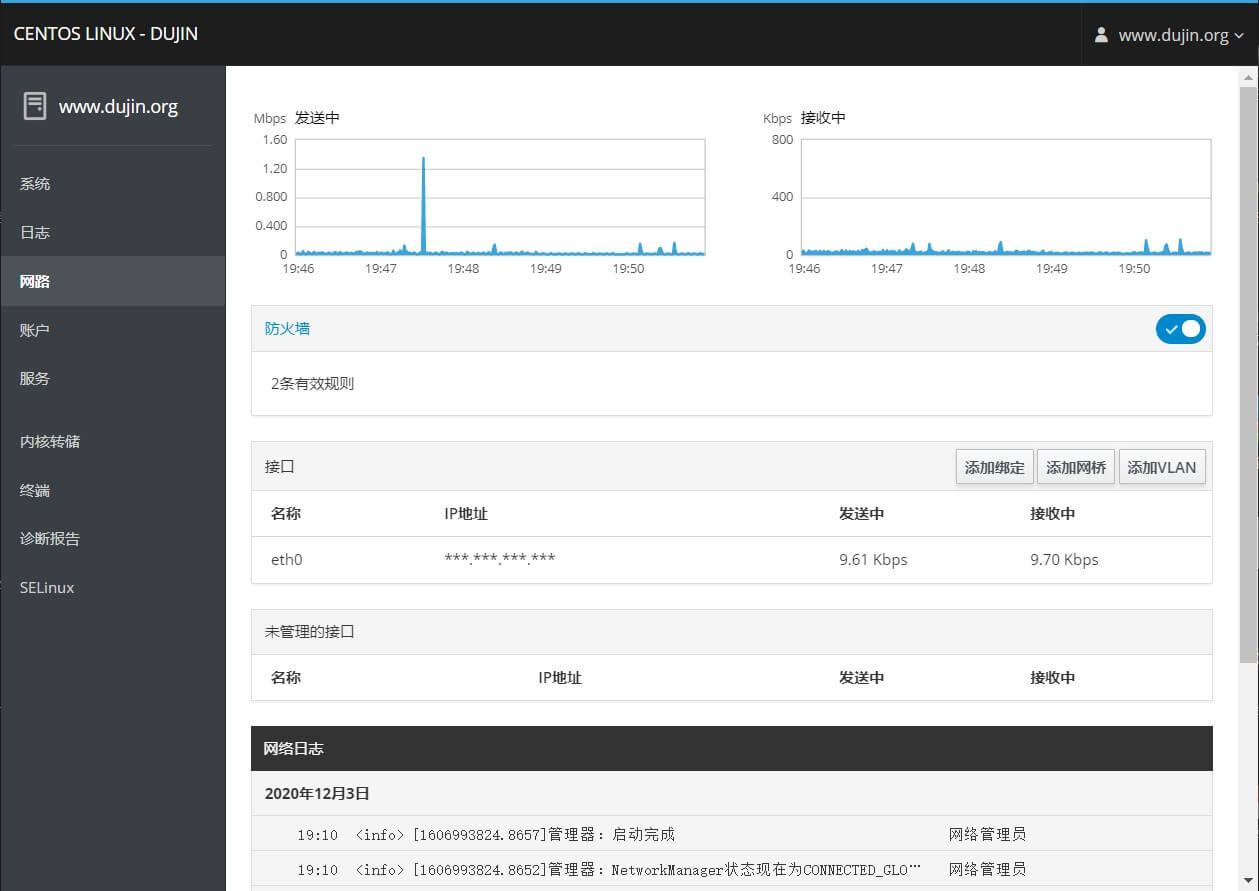Open 内核转储 kernel dump page
The image size is (1259, 891).
click(x=50, y=442)
